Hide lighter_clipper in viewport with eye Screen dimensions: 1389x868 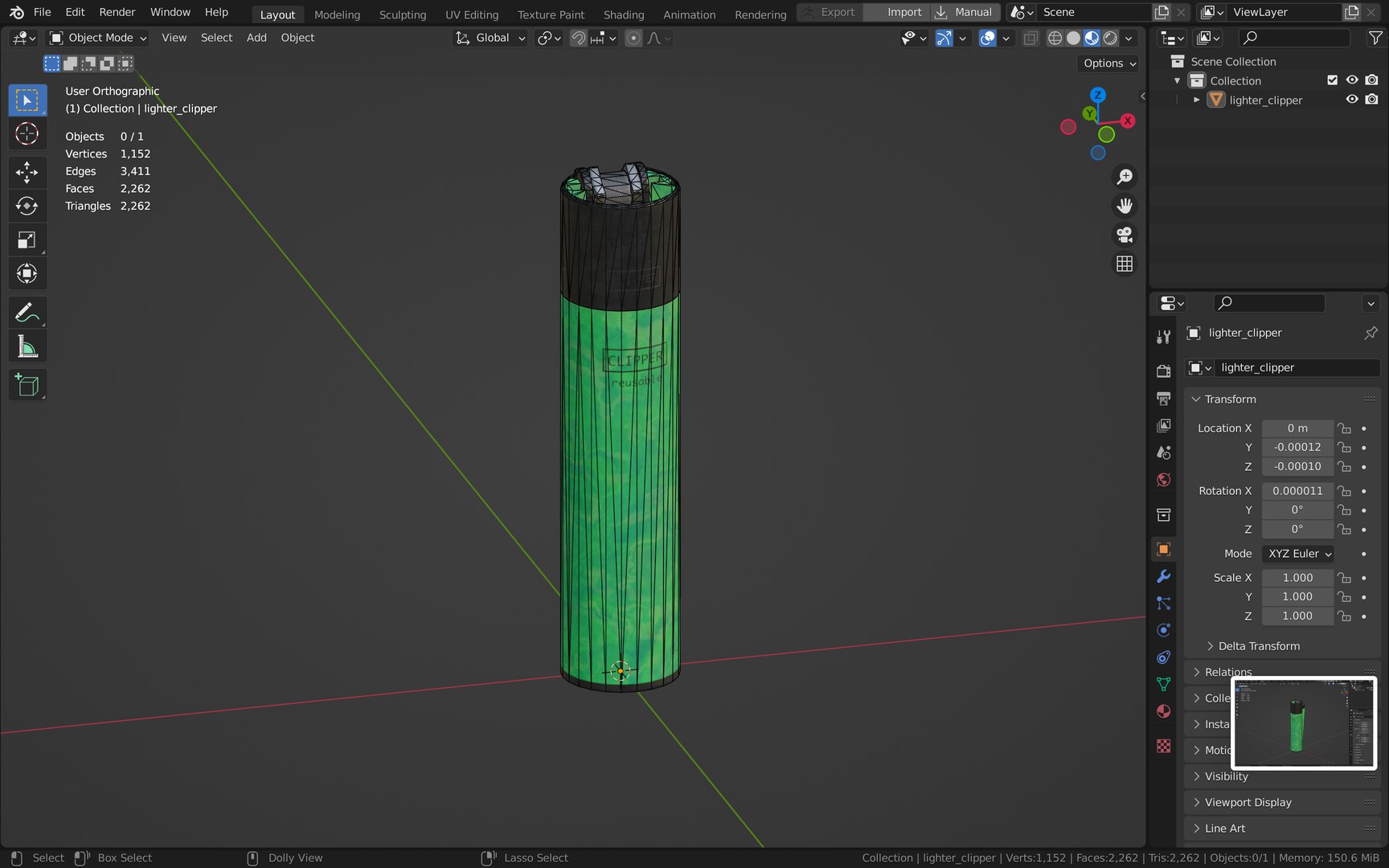(x=1352, y=100)
